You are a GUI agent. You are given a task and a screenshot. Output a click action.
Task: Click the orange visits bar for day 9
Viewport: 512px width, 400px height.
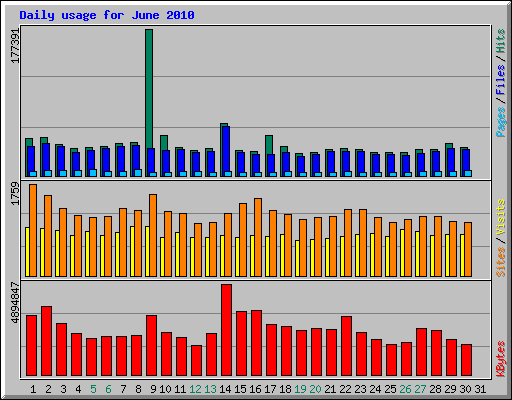tap(153, 235)
